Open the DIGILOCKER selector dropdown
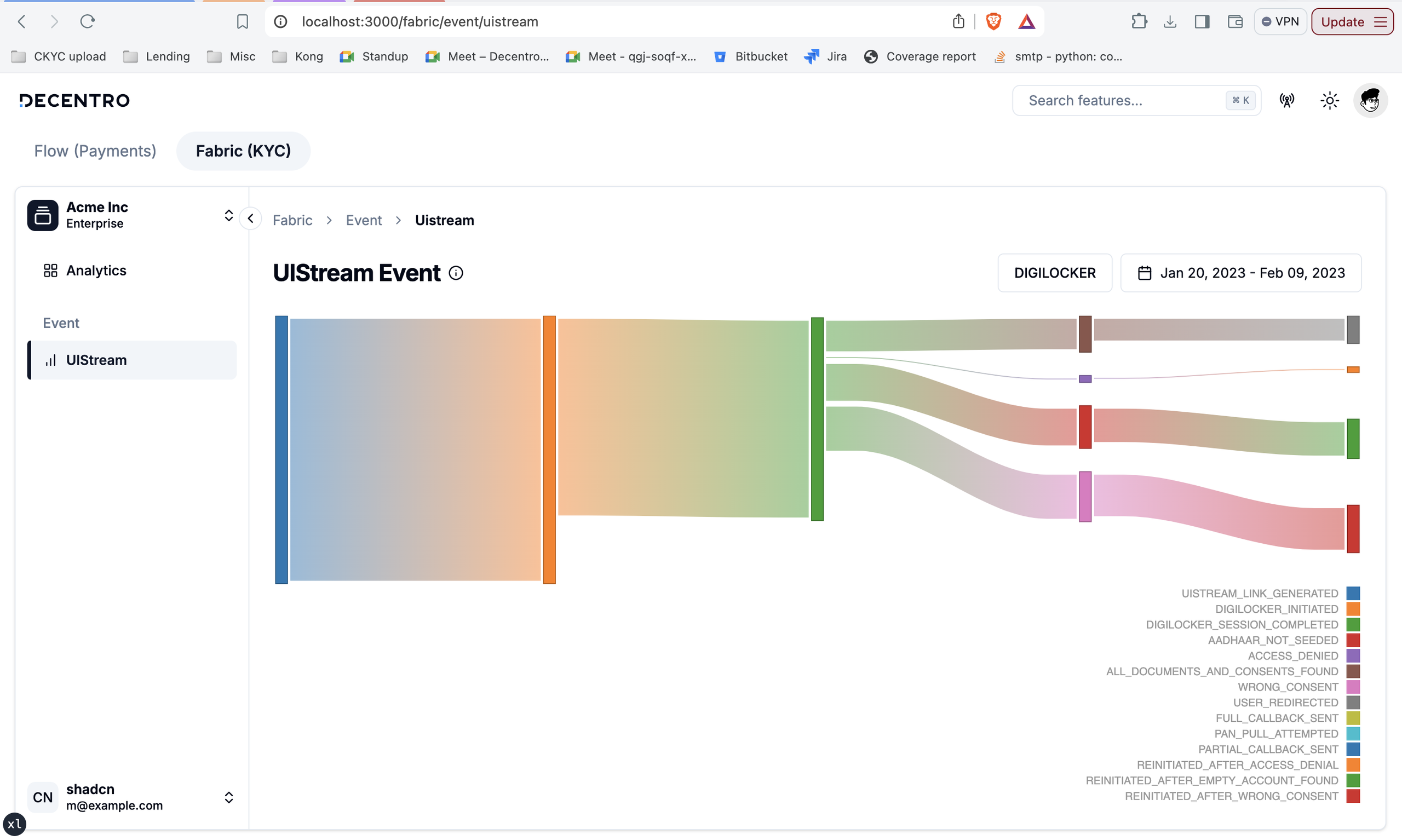The height and width of the screenshot is (840, 1402). (1054, 273)
